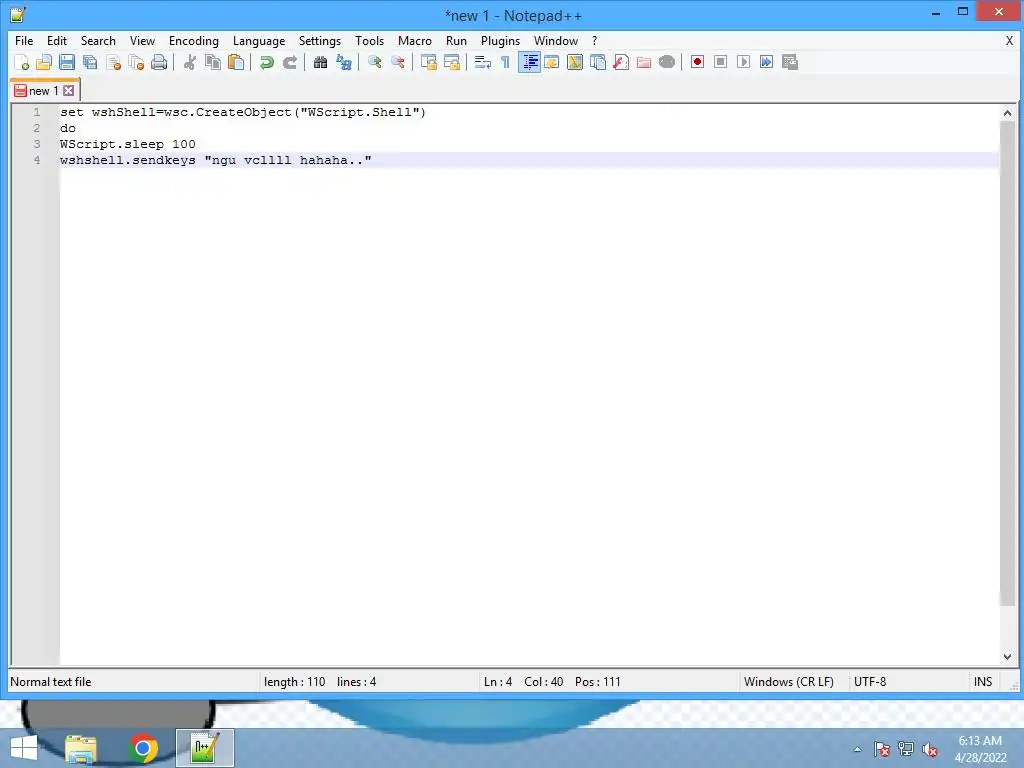Play back the recorded macro

(x=743, y=62)
